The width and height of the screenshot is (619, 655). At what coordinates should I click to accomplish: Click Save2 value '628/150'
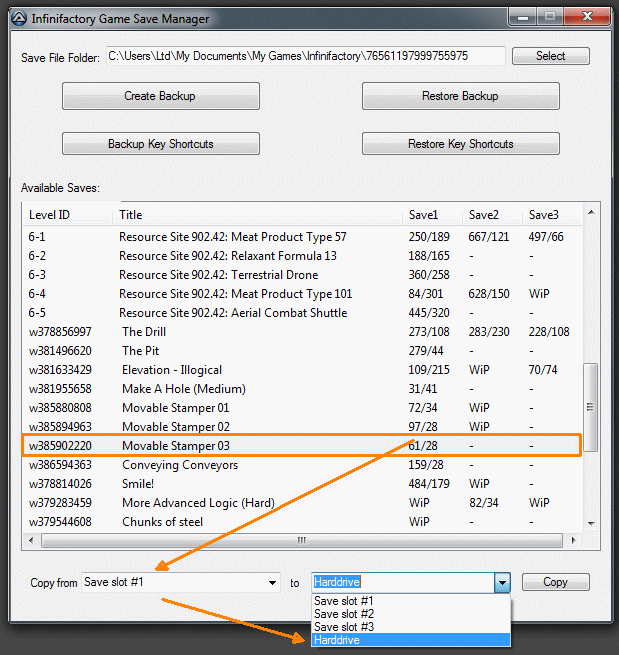pos(489,294)
